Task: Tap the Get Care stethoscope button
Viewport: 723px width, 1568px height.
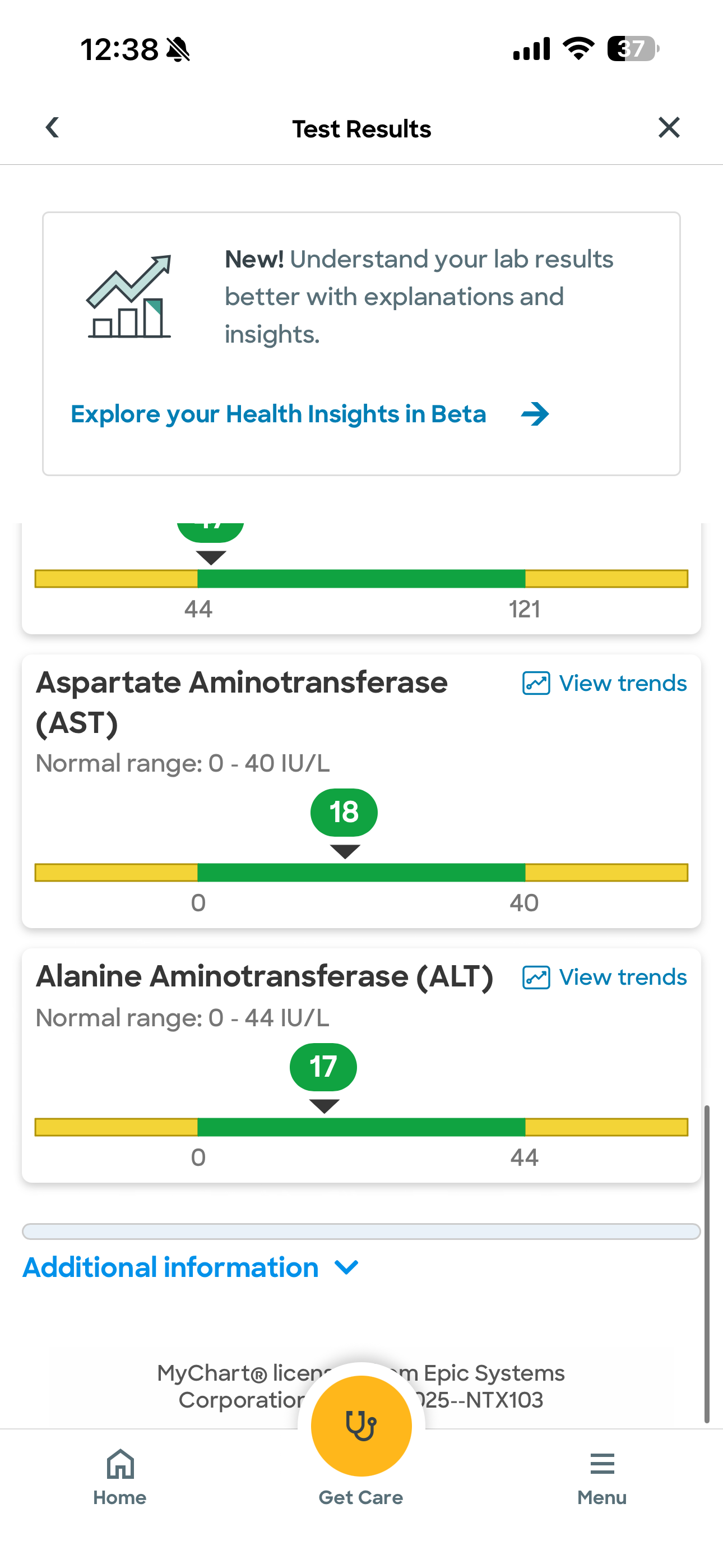Action: (x=361, y=1426)
